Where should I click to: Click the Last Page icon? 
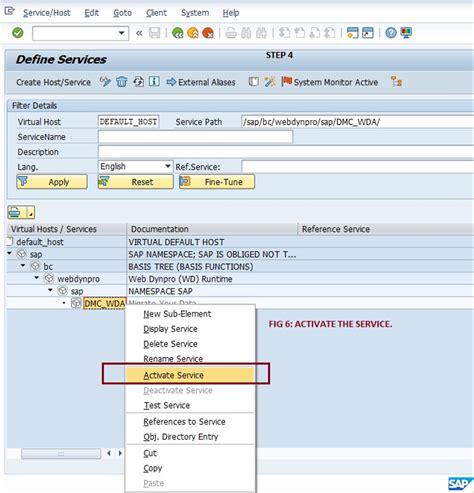[x=330, y=33]
